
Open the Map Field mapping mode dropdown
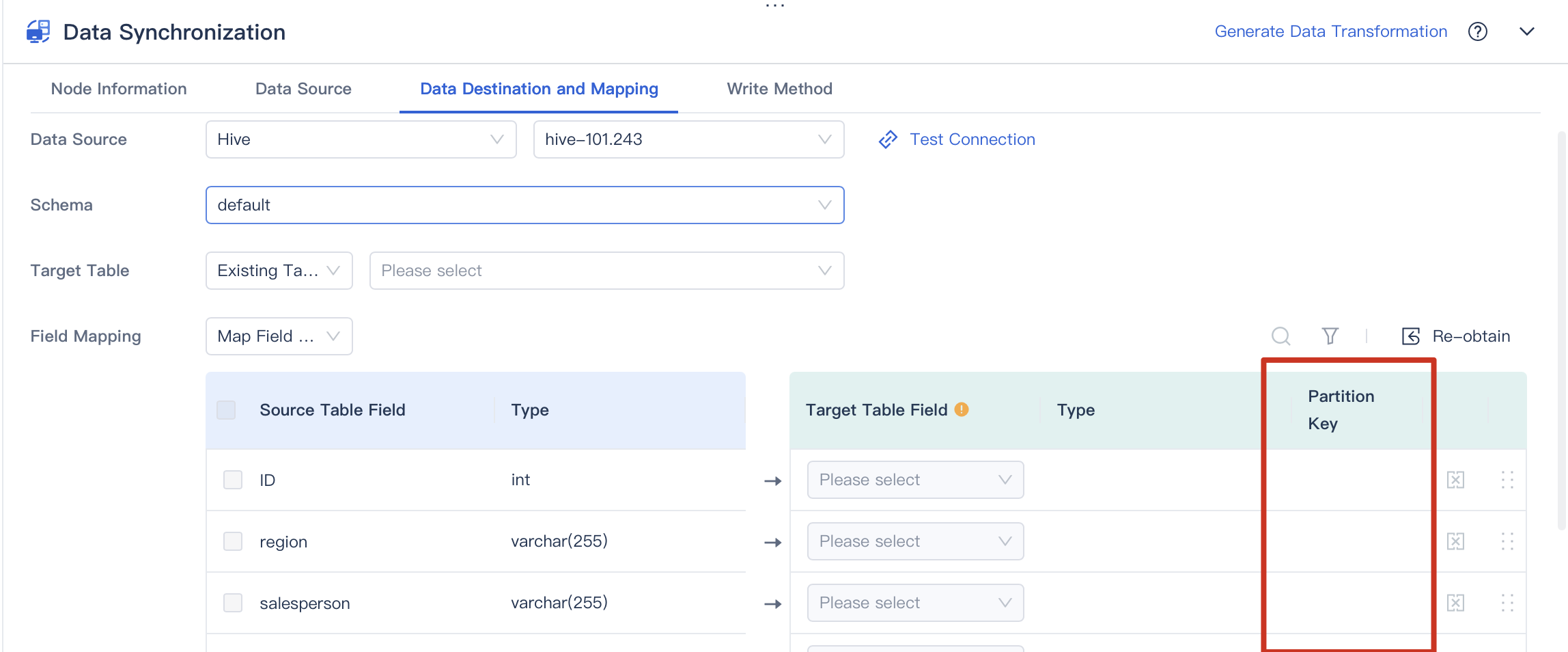pos(279,336)
